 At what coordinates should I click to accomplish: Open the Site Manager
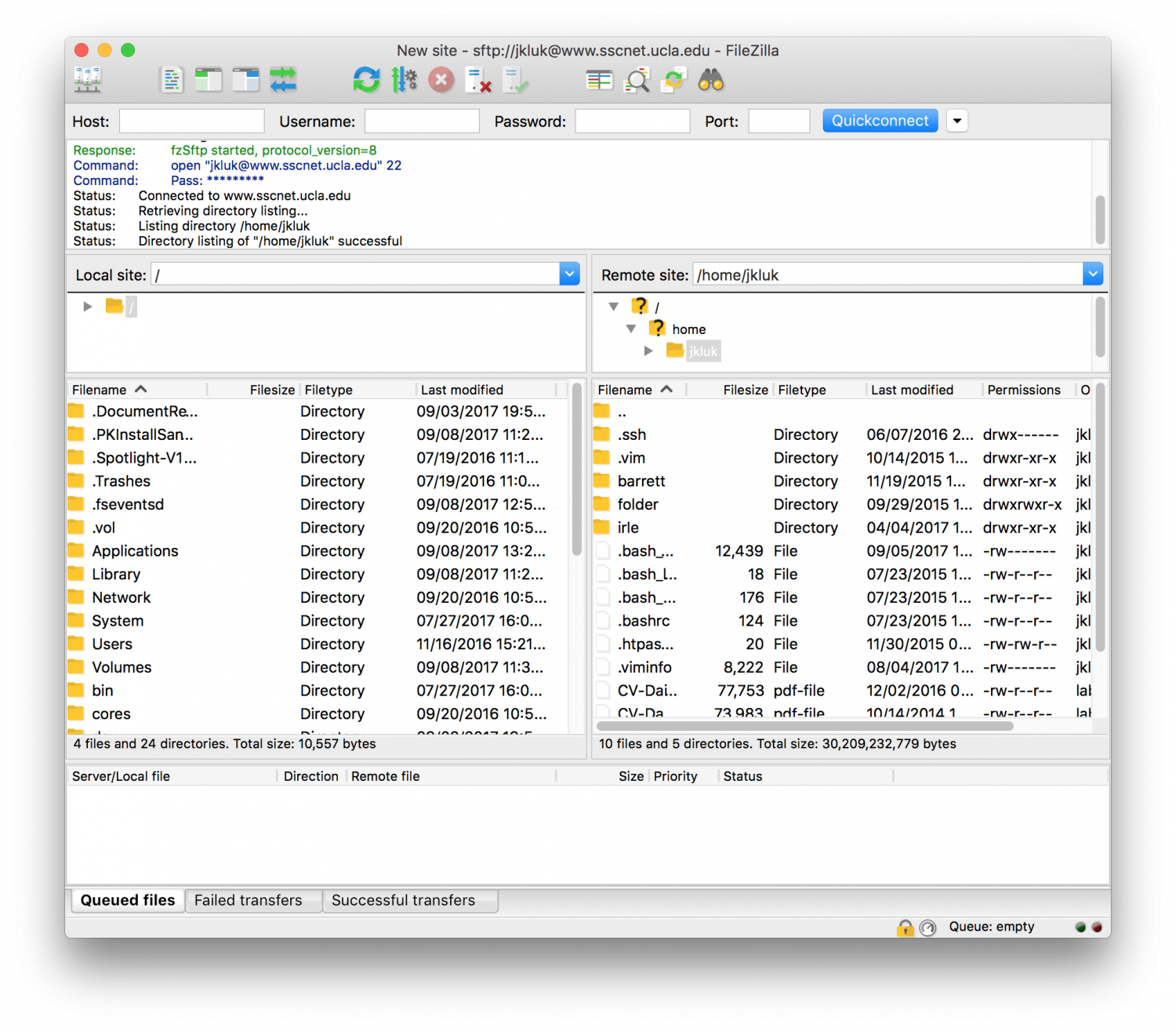click(86, 79)
